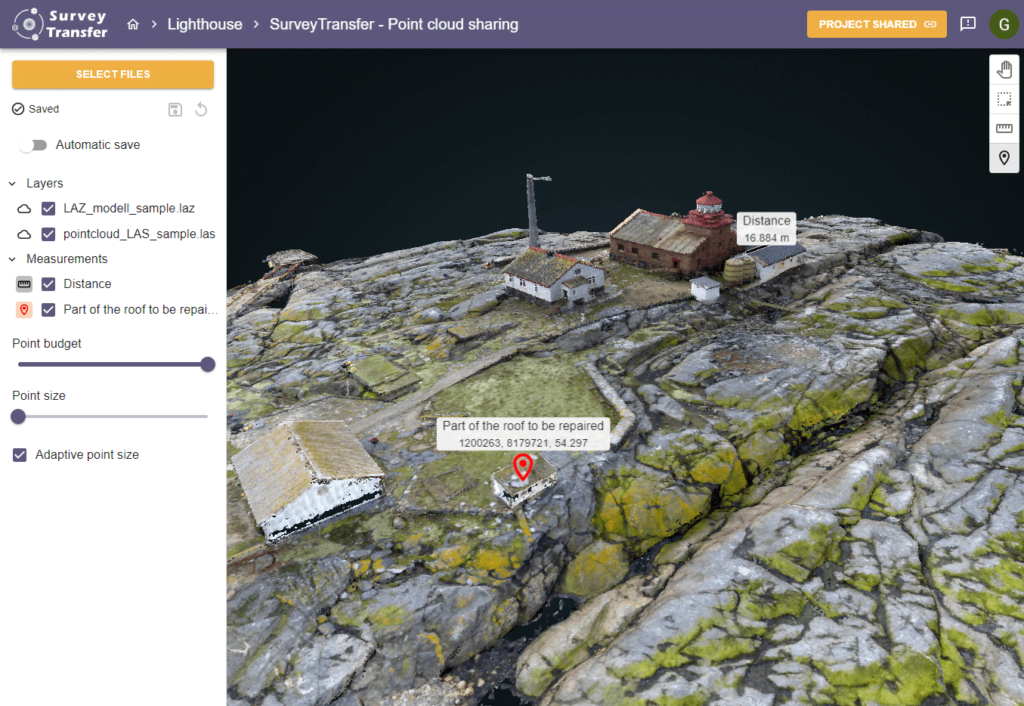
Task: Select the location marker tool
Action: point(1004,158)
